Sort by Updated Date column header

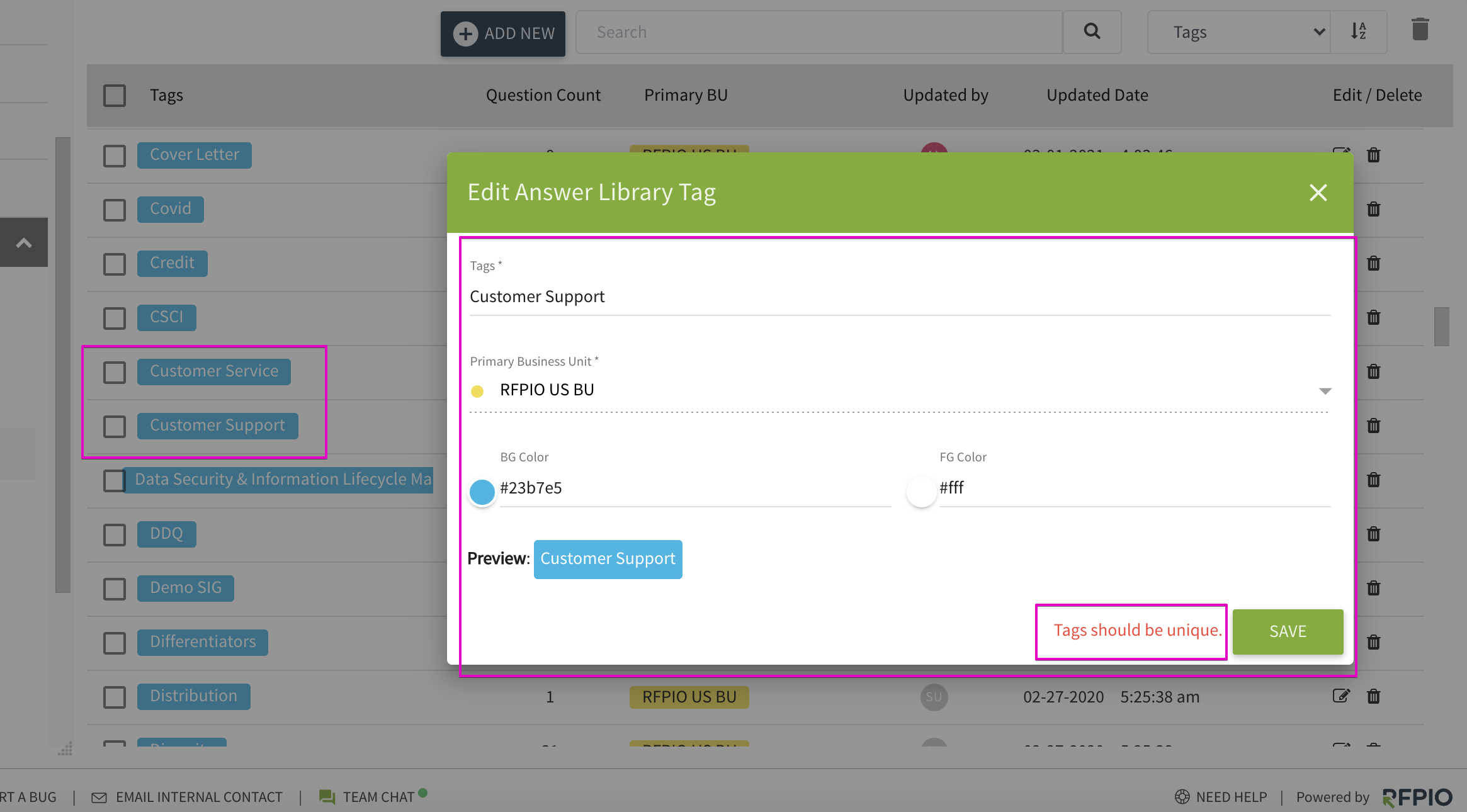(x=1097, y=95)
